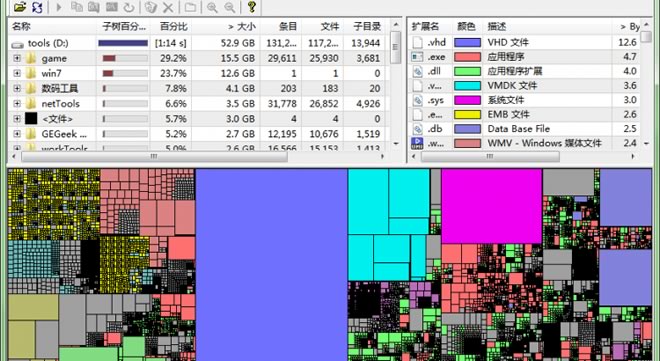660x361 pixels.
Task: Click the expand item play-arrow toolbar icon
Action: 59,7
